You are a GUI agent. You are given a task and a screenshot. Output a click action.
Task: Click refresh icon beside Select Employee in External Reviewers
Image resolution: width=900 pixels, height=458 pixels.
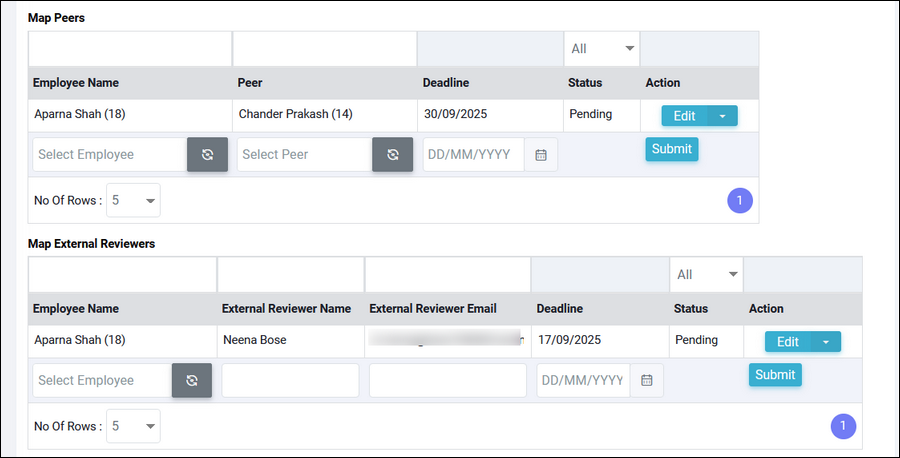[x=191, y=381]
